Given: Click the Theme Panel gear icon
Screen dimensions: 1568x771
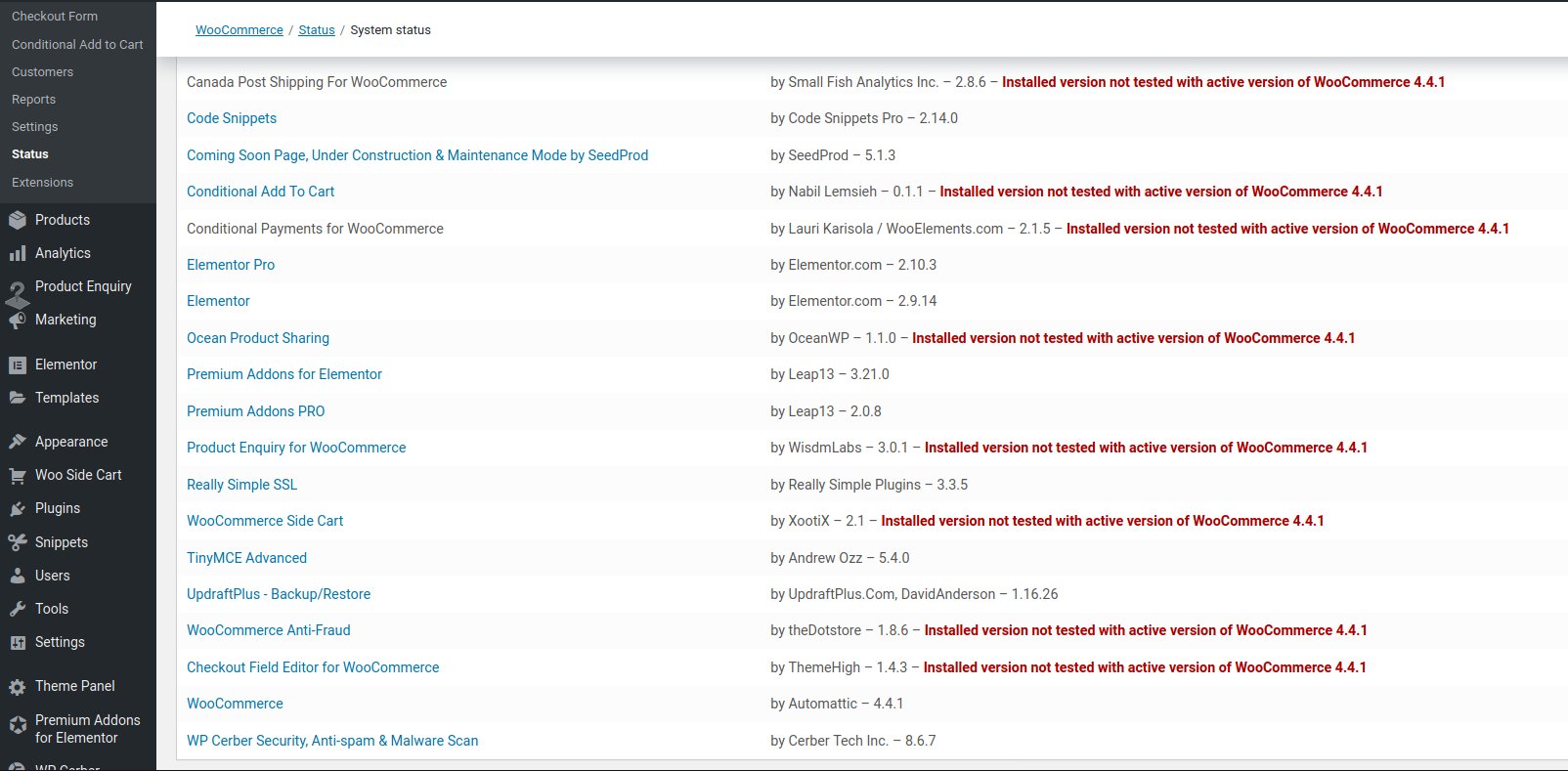Looking at the screenshot, I should point(18,687).
